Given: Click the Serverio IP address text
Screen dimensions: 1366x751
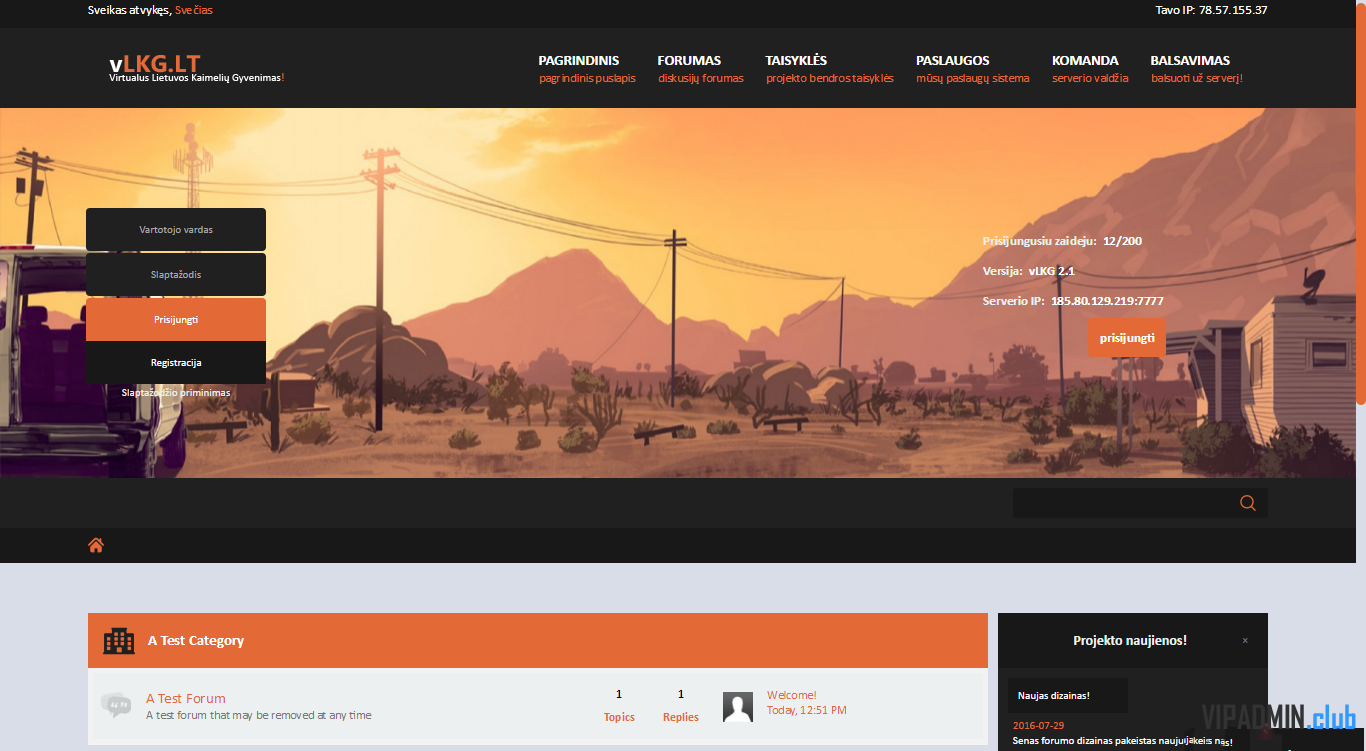Looking at the screenshot, I should pos(1073,301).
